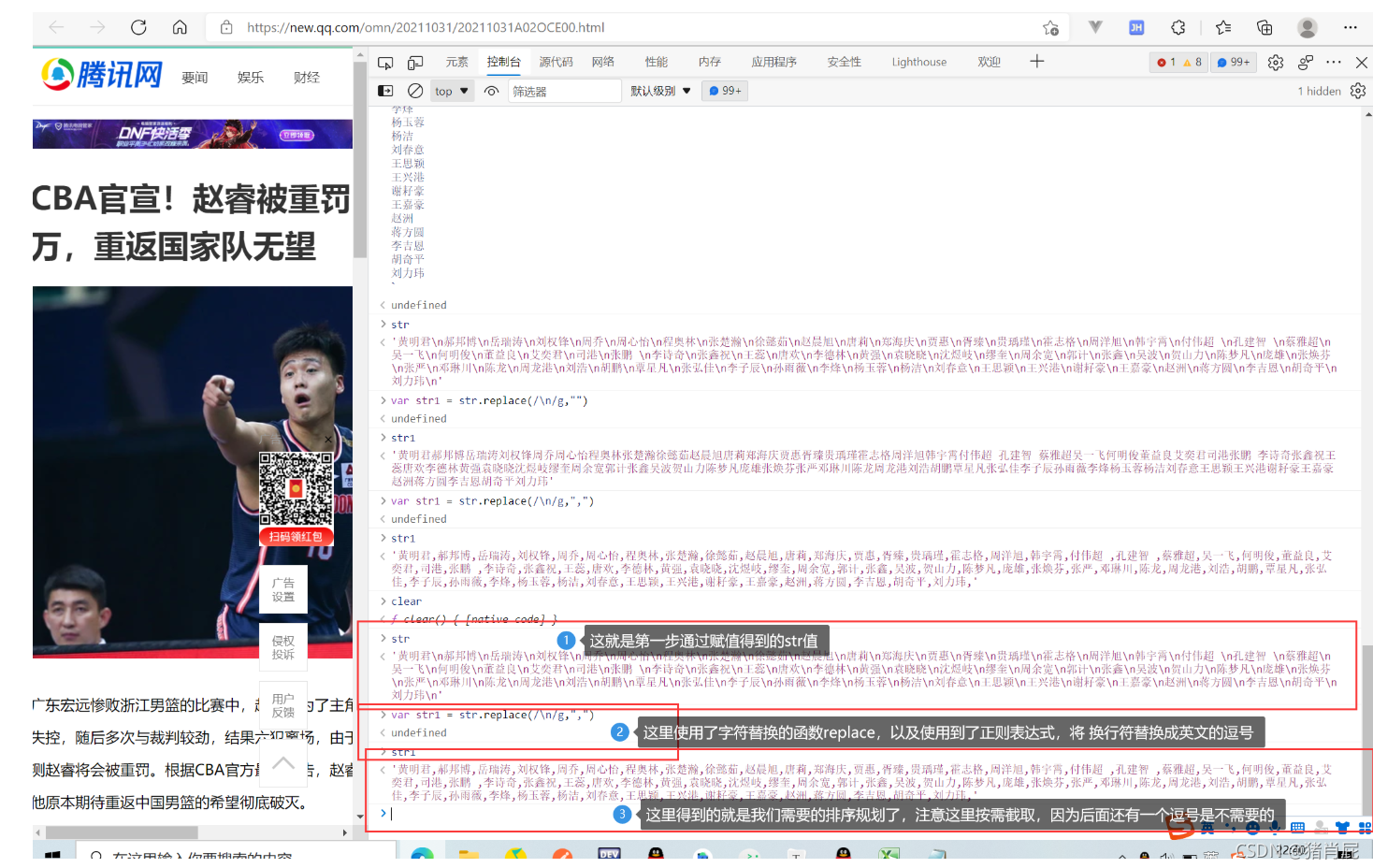This screenshot has height=868, width=1373.
Task: Click the 99+ issues counter in console bar
Action: click(725, 91)
